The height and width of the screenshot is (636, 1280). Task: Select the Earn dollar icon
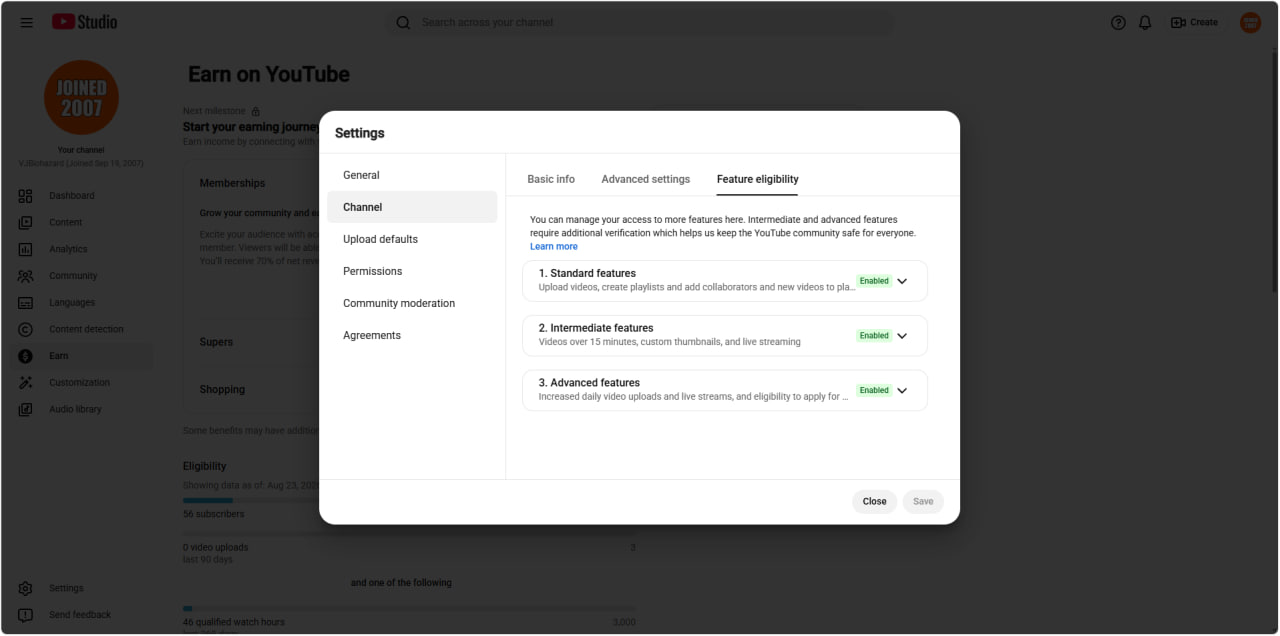click(x=26, y=356)
